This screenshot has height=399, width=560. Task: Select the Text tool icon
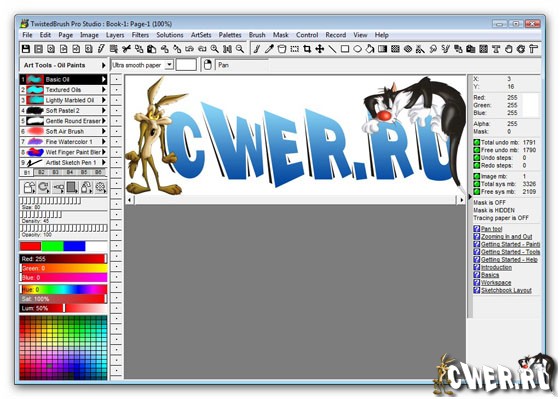496,49
